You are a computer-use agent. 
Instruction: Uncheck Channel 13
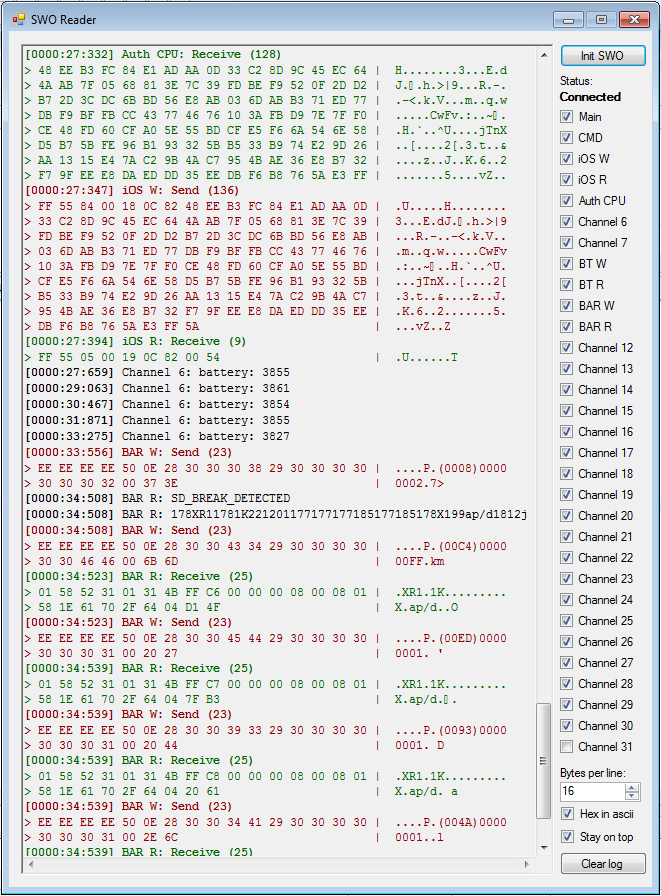(566, 369)
